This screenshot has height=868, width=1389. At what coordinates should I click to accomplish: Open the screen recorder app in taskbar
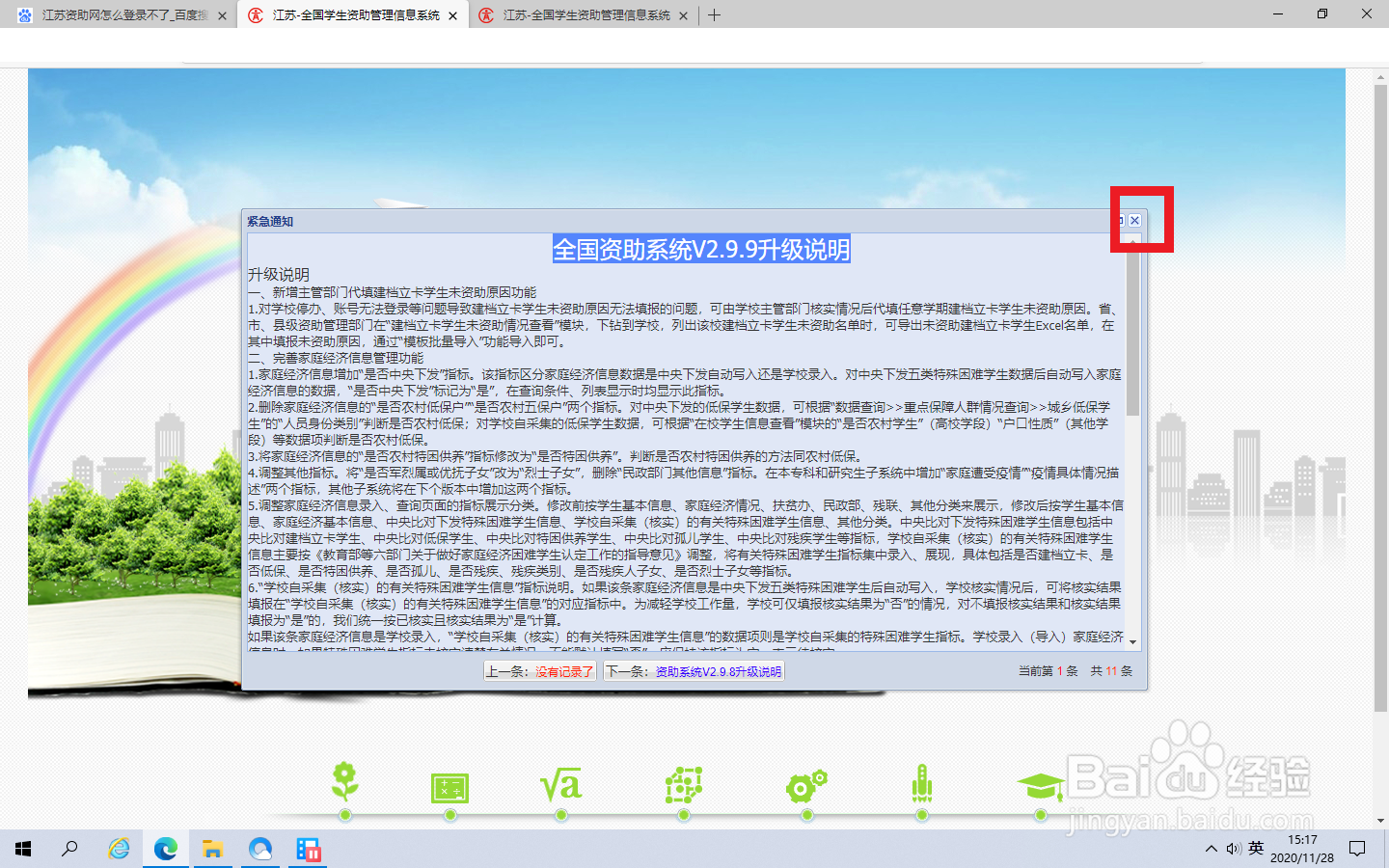click(309, 849)
